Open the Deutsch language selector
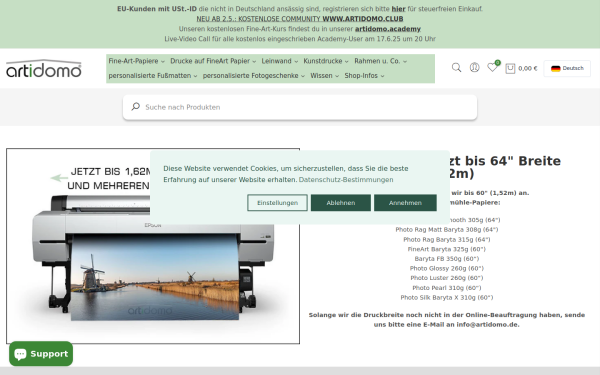Screen dimensions: 600x375 [567, 68]
